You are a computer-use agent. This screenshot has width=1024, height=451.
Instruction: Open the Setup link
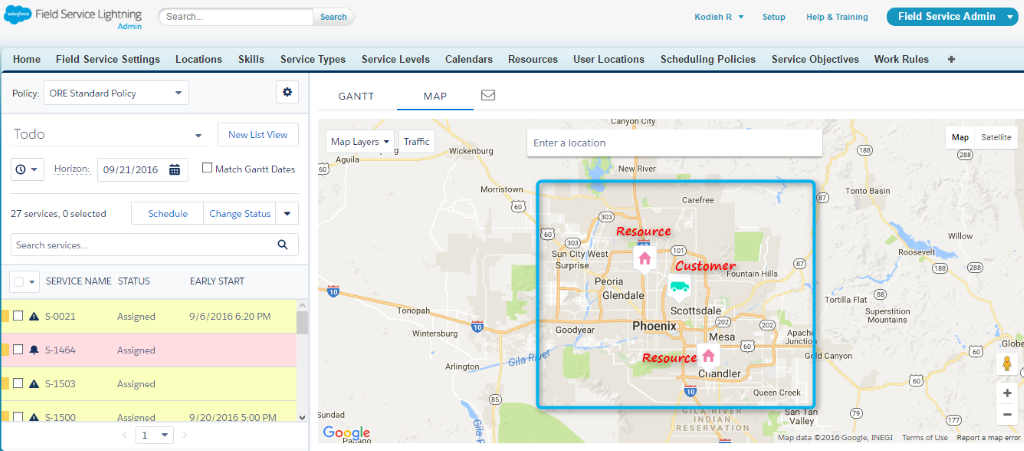(x=774, y=17)
